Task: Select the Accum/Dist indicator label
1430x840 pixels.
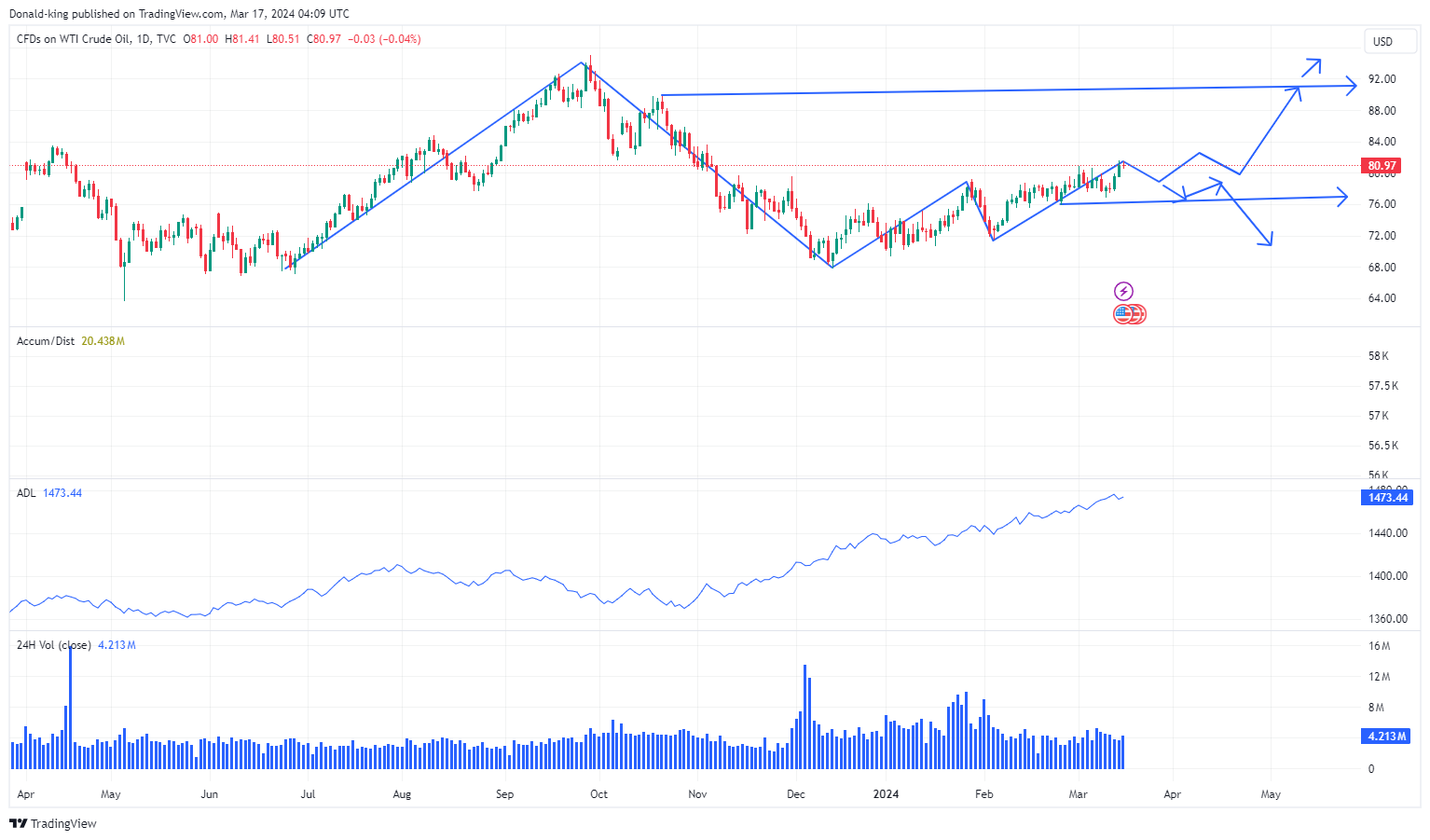Action: coord(46,341)
